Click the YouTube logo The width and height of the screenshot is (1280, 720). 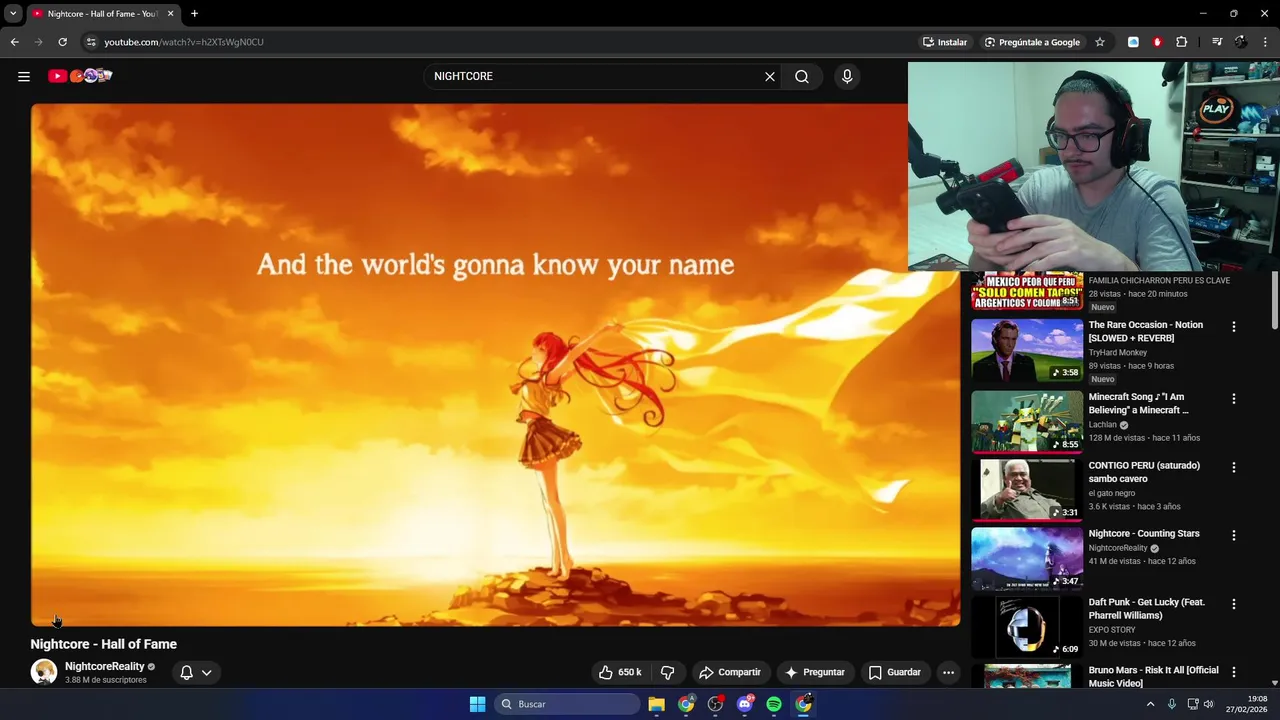click(81, 76)
